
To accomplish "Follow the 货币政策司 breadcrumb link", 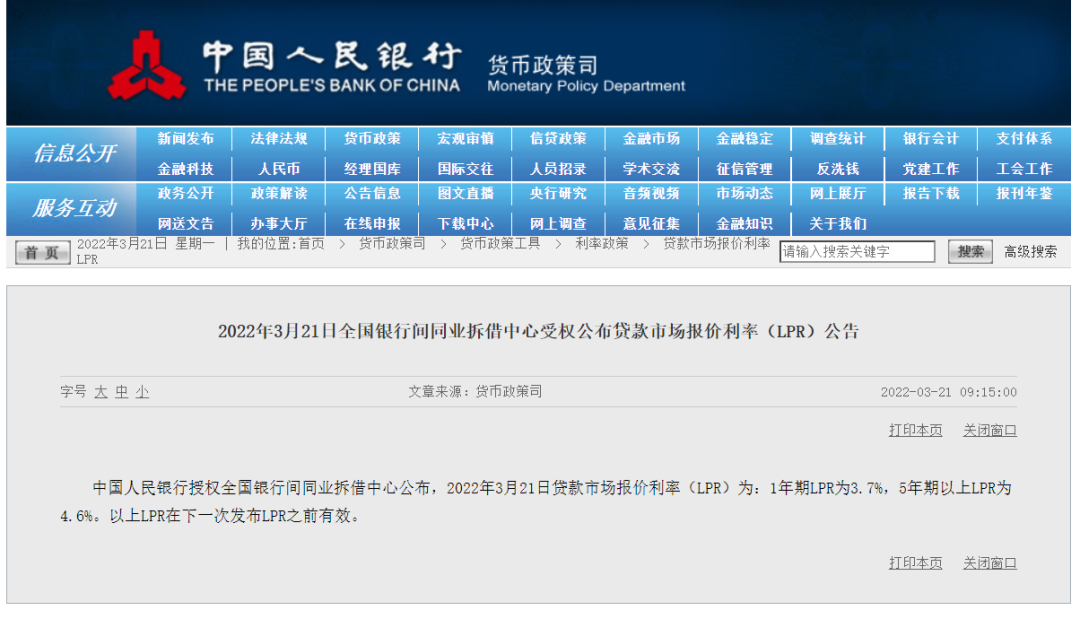I will [392, 244].
